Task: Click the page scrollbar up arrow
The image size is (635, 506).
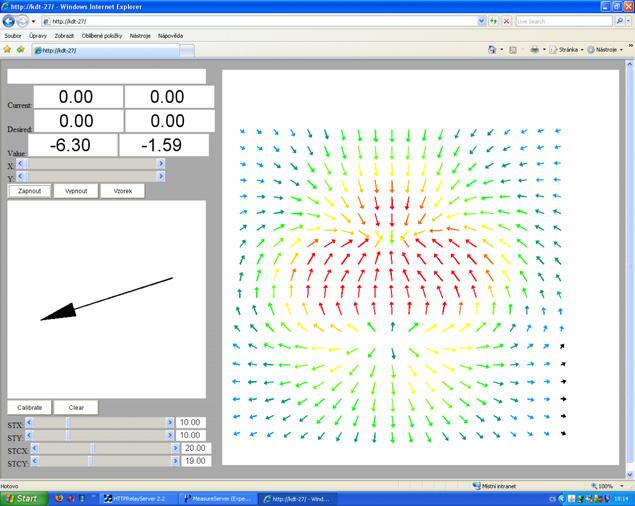Action: 630,64
